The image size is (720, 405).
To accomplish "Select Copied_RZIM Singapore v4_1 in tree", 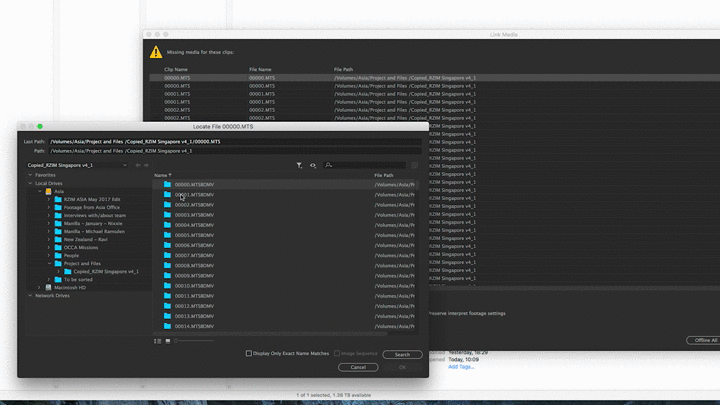I will 106,271.
